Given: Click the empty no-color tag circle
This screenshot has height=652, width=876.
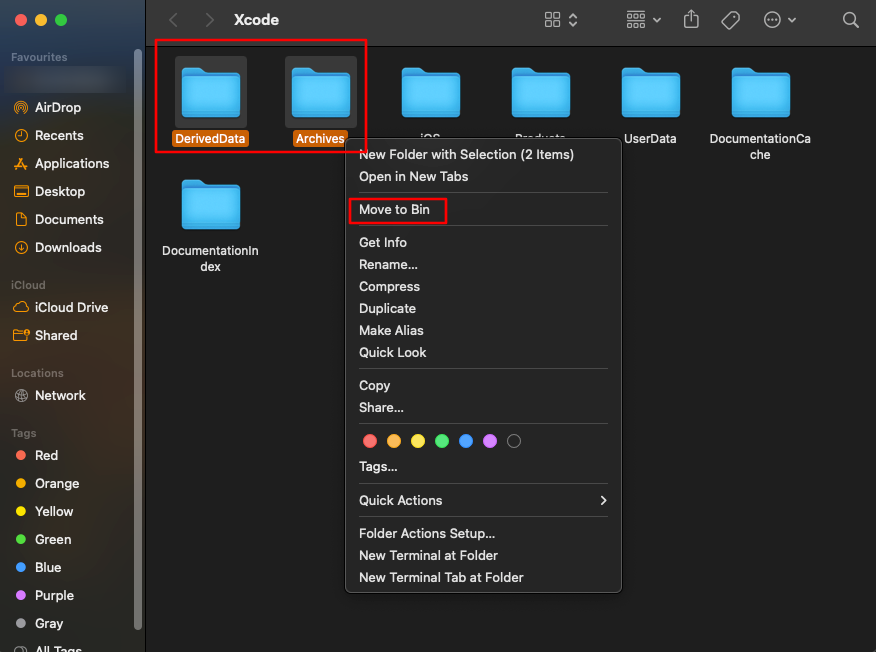Looking at the screenshot, I should pos(514,441).
